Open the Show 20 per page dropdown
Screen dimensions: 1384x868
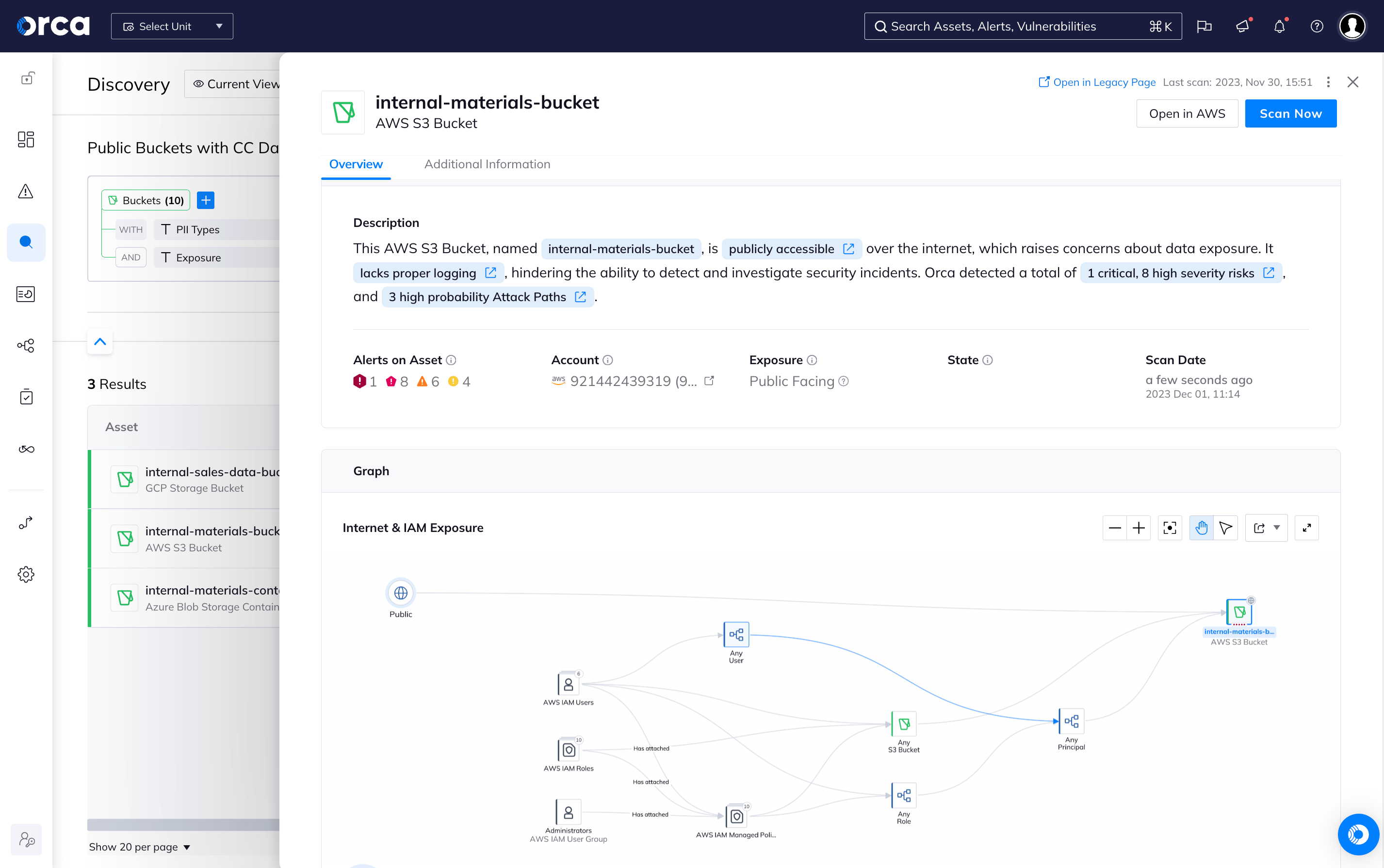point(140,847)
